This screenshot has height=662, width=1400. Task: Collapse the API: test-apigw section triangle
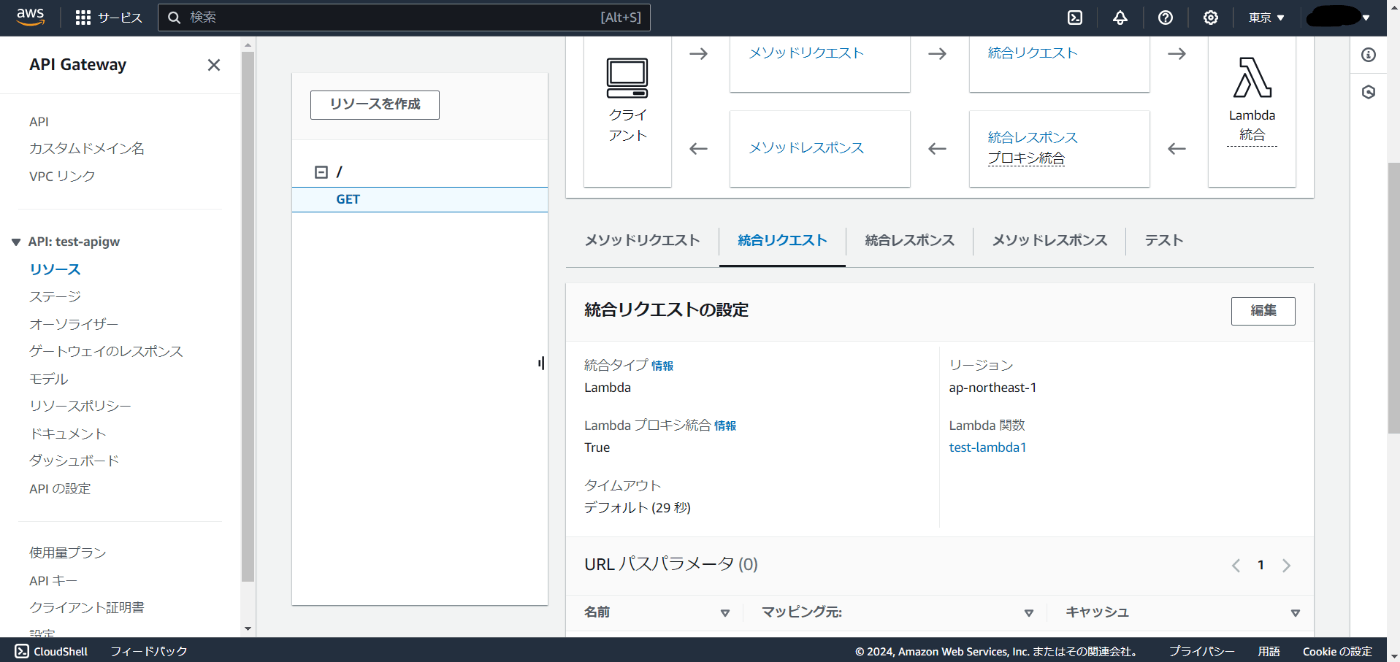(16, 242)
